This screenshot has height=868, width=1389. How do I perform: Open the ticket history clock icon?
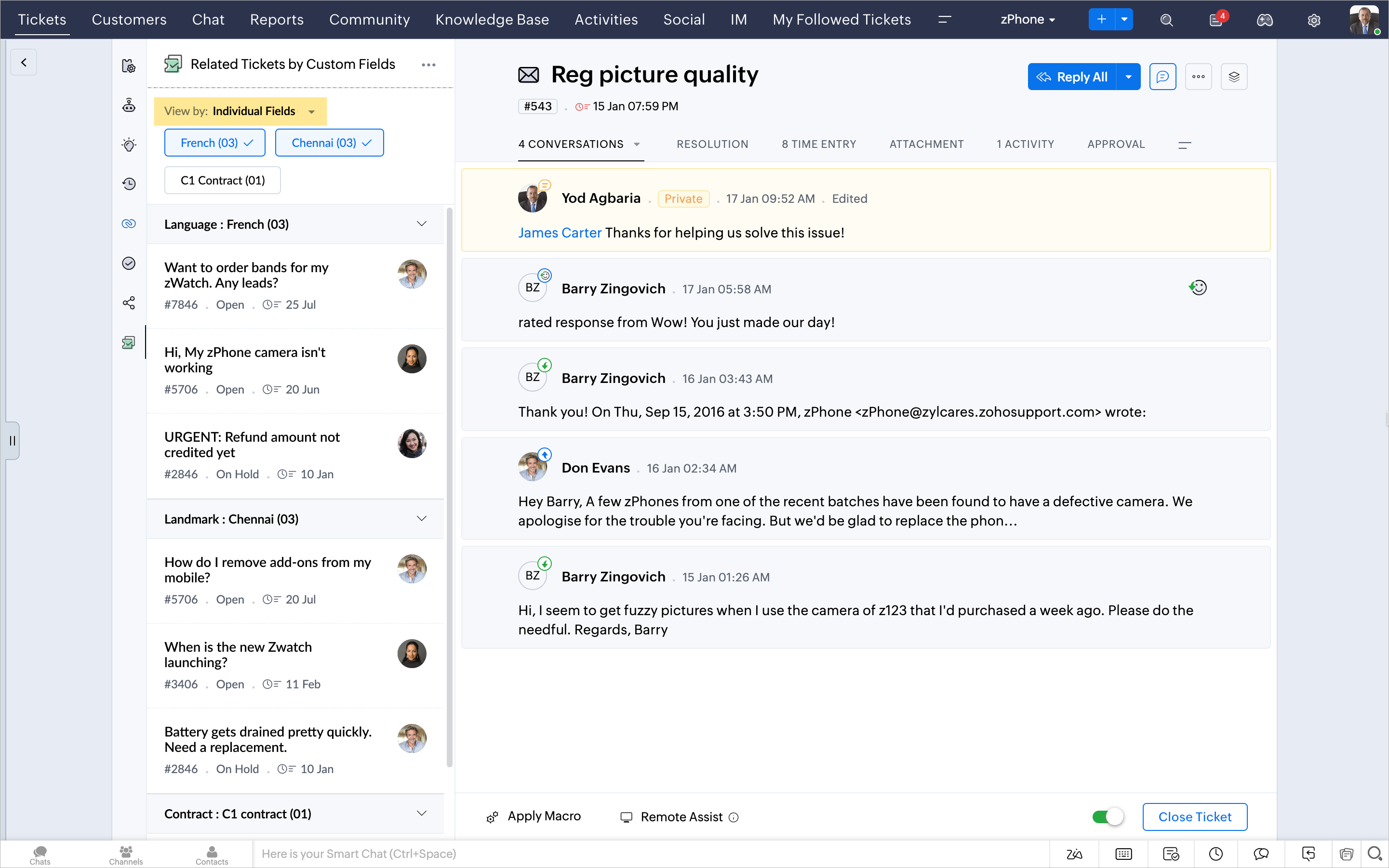[129, 184]
